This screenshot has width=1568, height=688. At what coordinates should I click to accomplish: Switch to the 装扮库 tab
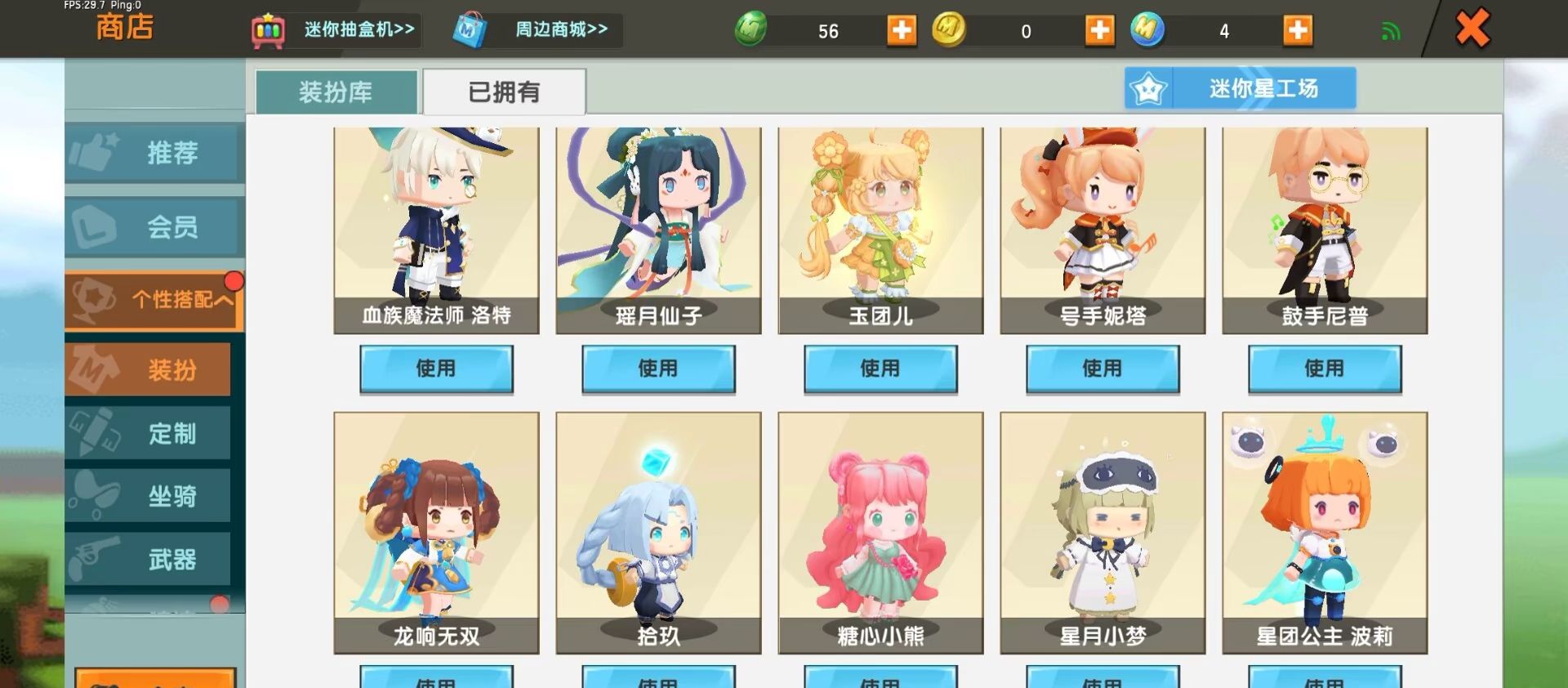pos(336,92)
